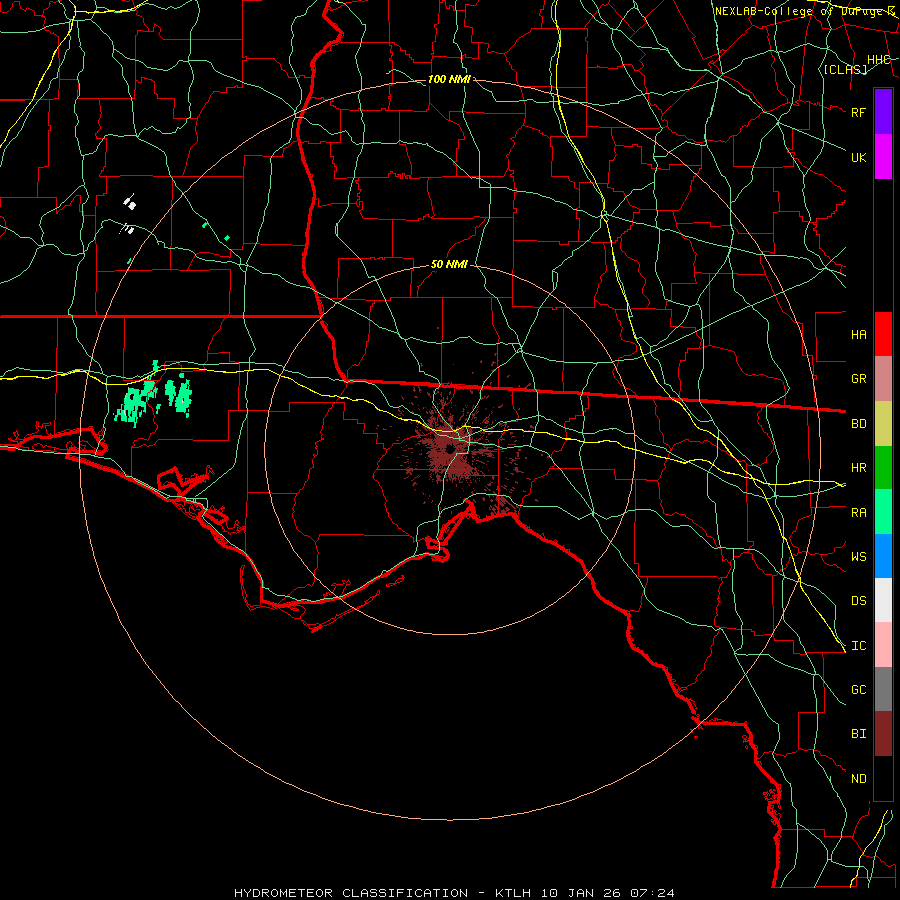Screen dimensions: 900x900
Task: Select the dark green HR legend swatch
Action: point(883,468)
